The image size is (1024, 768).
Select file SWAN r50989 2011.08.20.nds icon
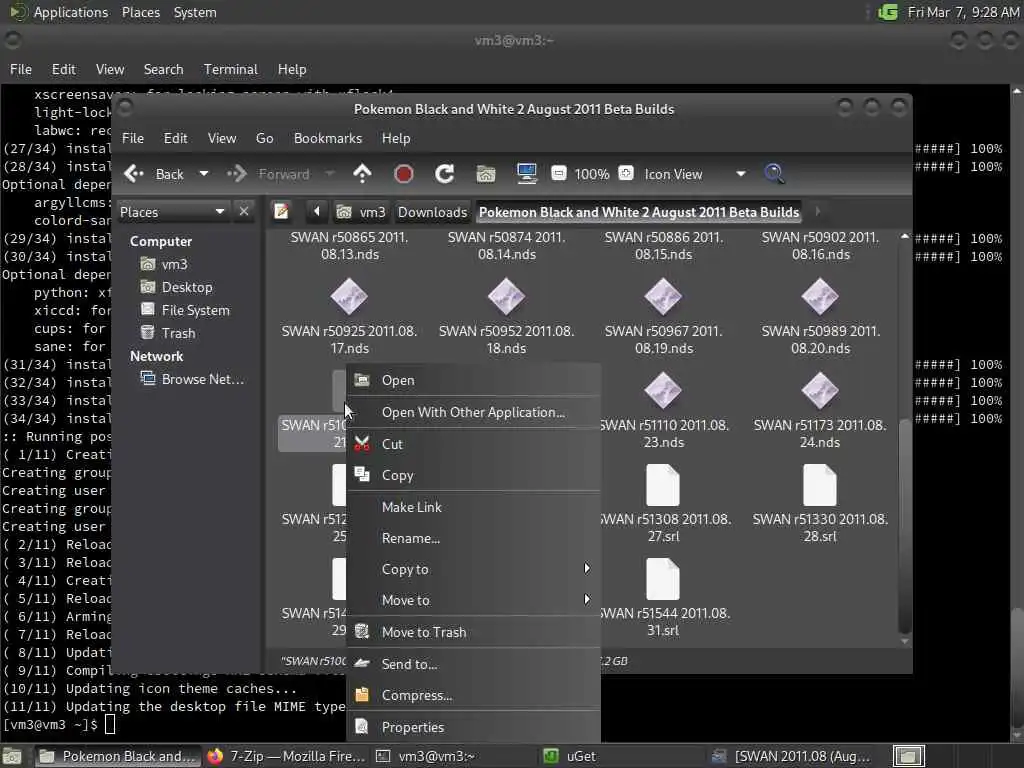point(820,297)
